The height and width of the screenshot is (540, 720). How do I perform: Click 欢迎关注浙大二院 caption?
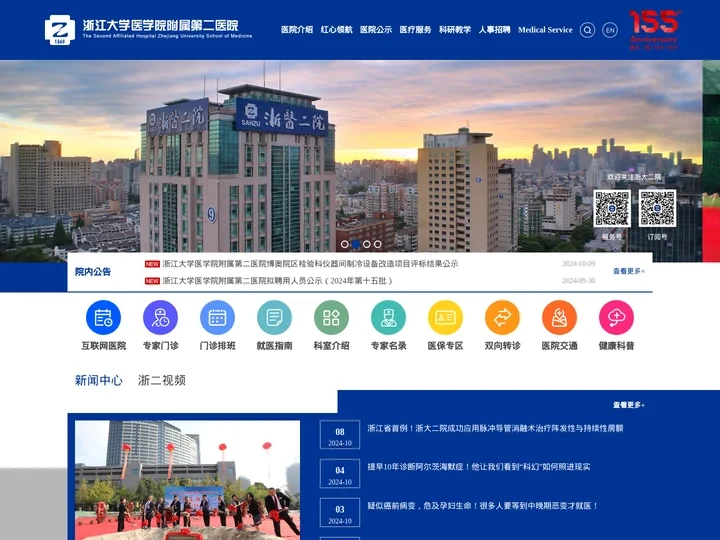tap(634, 177)
